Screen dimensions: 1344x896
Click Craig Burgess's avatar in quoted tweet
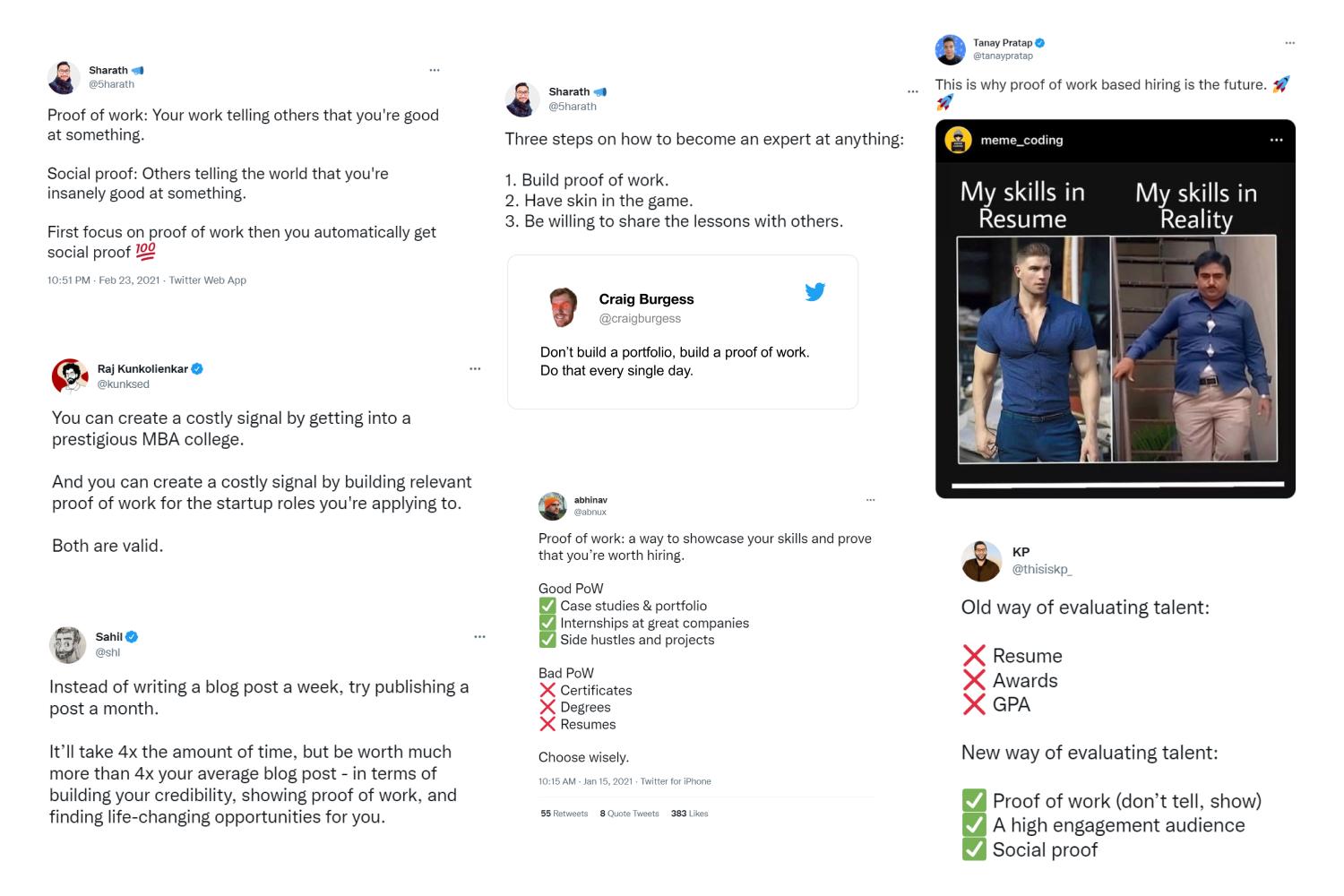[564, 307]
